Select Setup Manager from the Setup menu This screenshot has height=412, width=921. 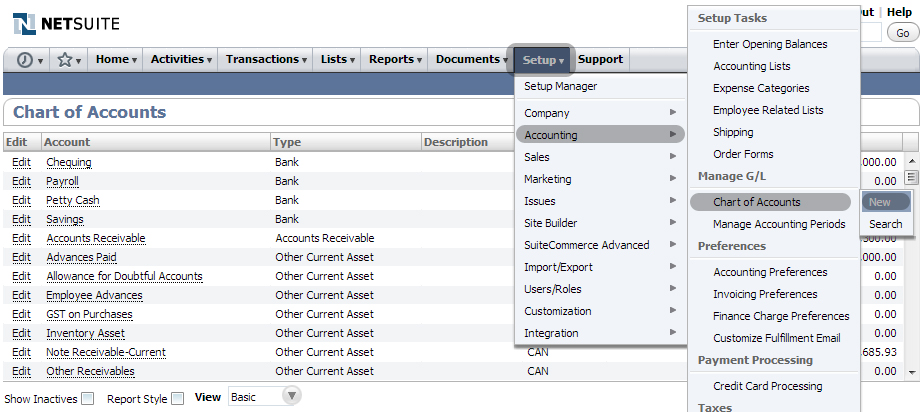click(560, 86)
